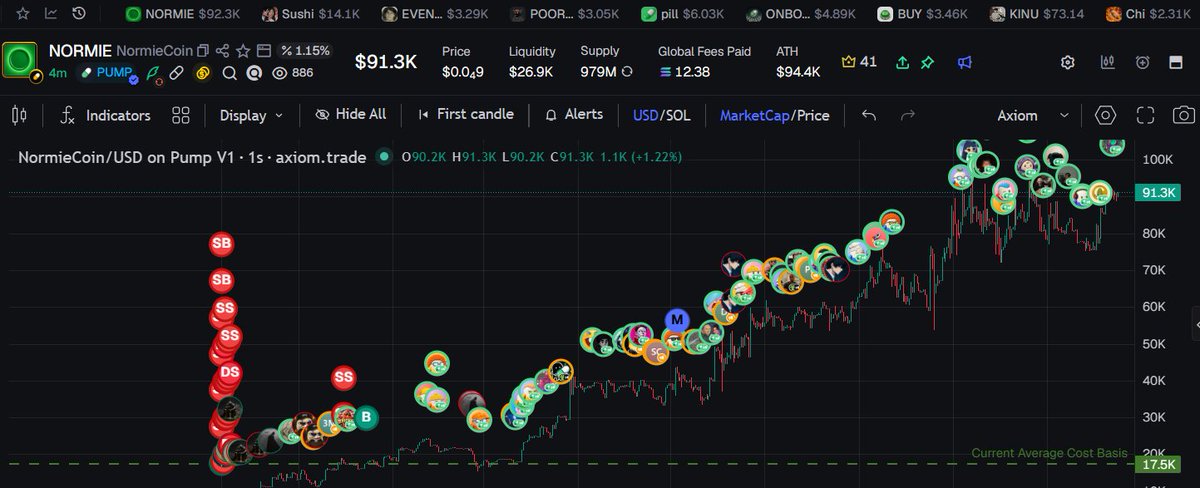Select MarketCap chart mode
This screenshot has height=488, width=1200.
click(755, 115)
